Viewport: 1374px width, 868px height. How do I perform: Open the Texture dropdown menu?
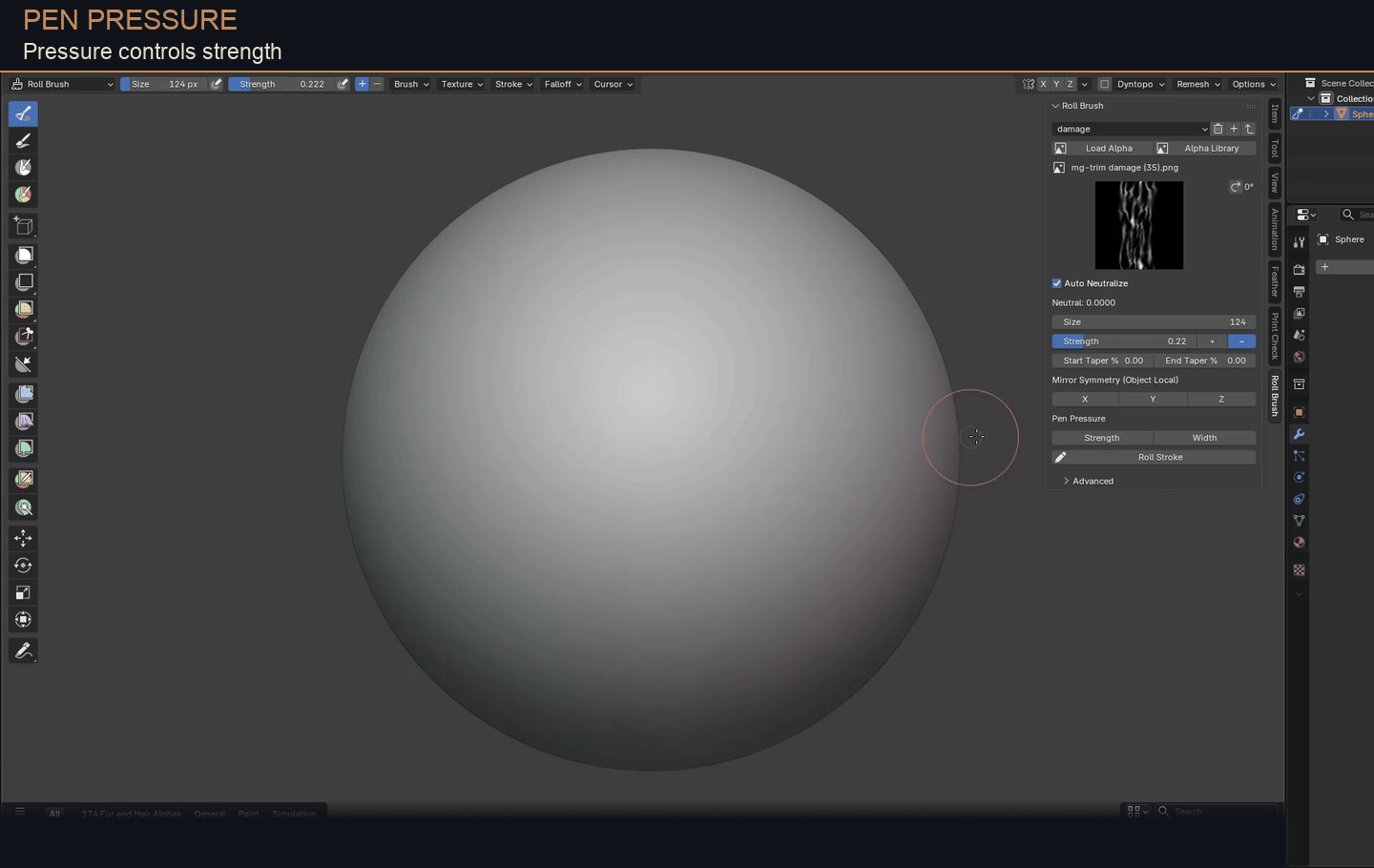coord(462,84)
